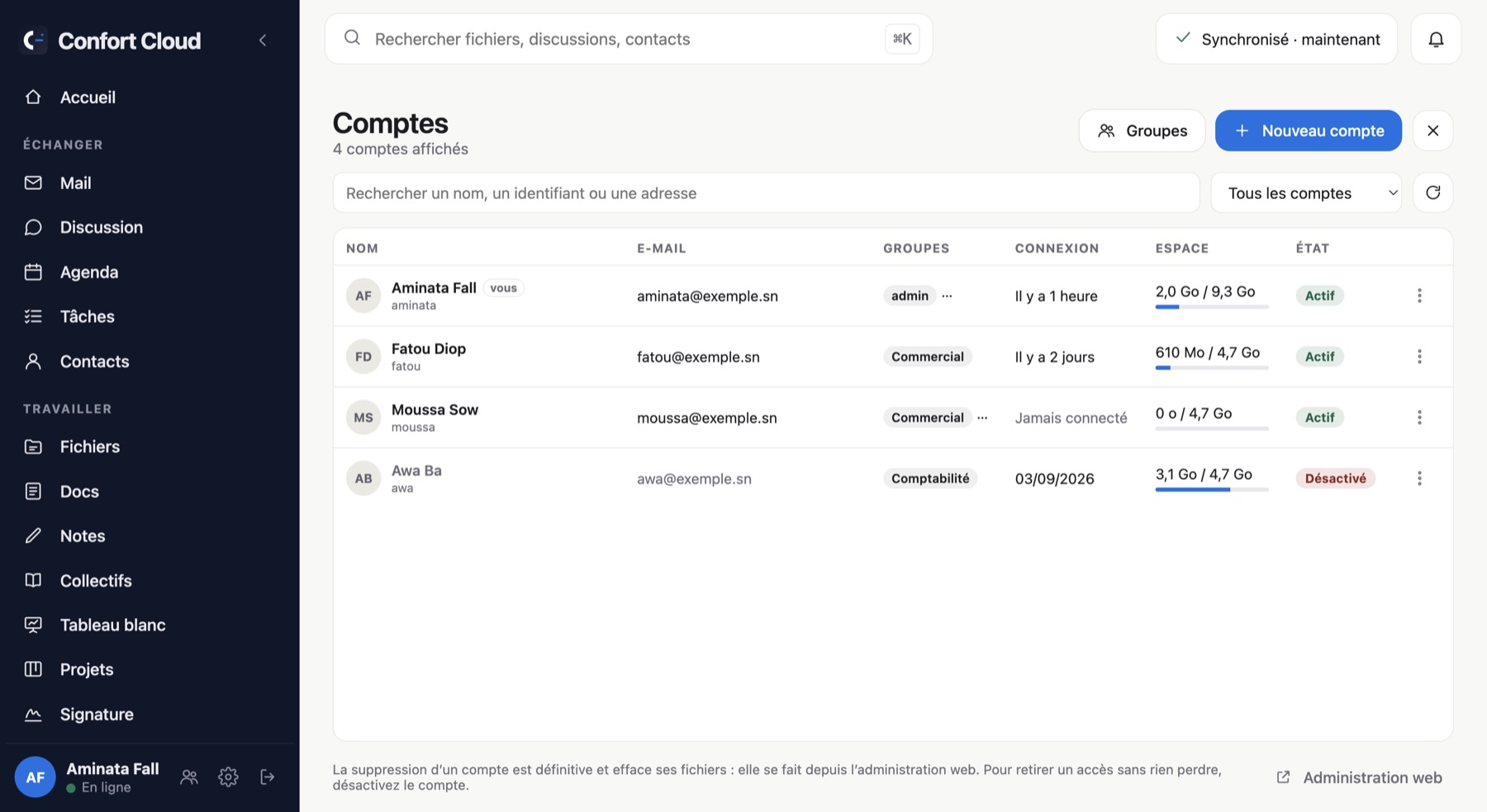
Task: Click the ⌘K shortcut badge
Action: coord(902,39)
